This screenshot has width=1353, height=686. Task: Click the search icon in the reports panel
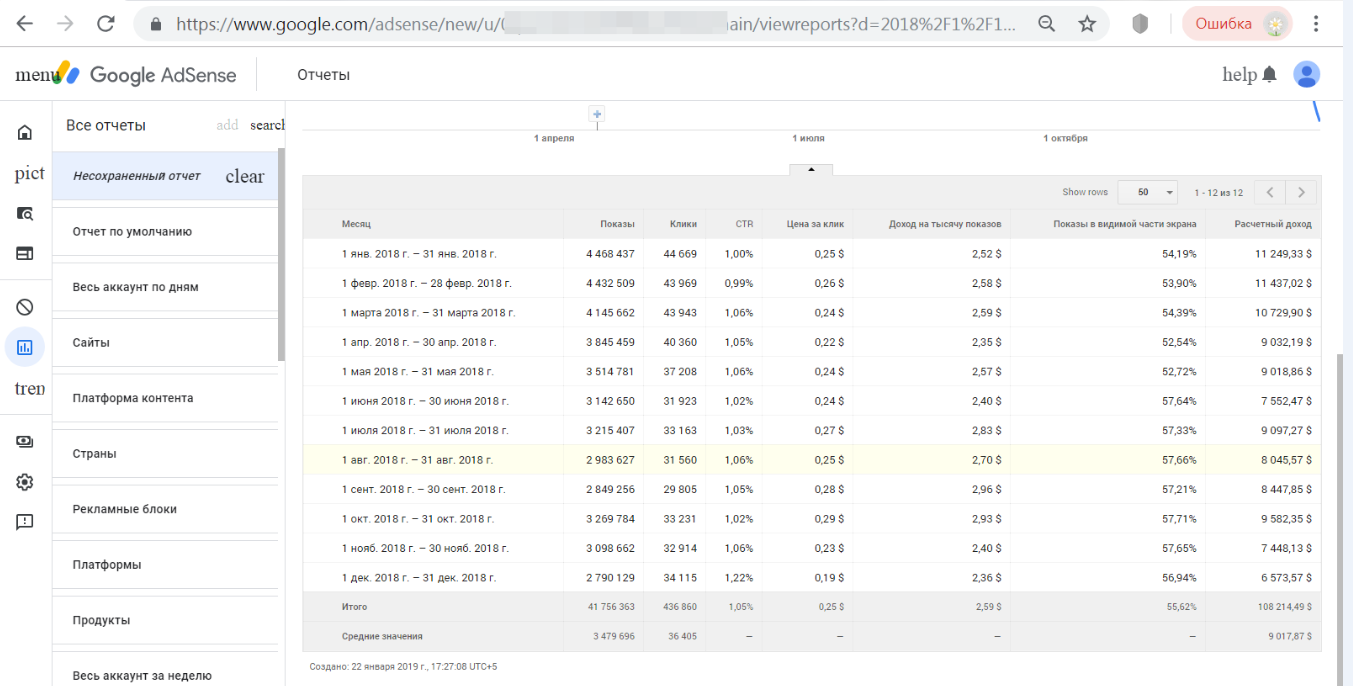(267, 125)
